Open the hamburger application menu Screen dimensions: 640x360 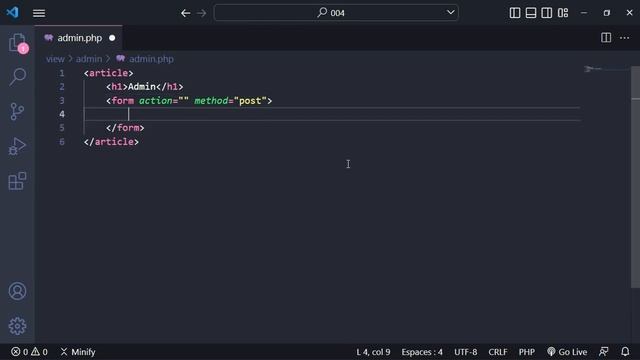[39, 13]
